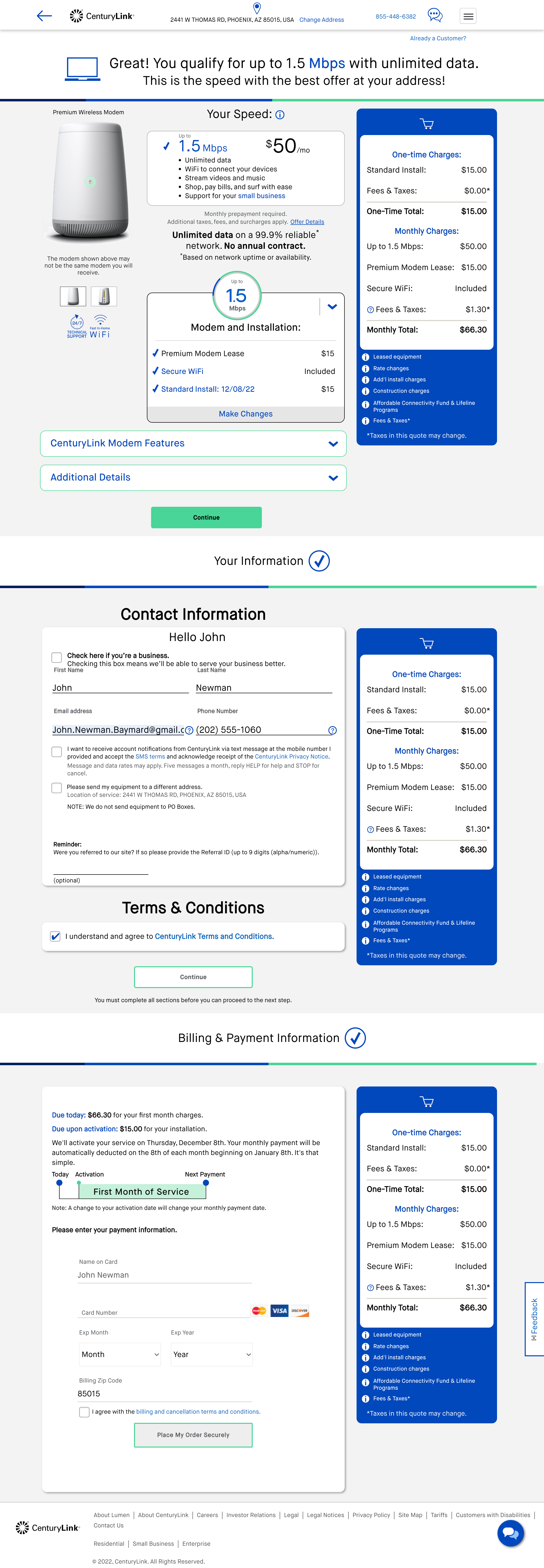Open the Exp Month dropdown
Image resolution: width=544 pixels, height=1568 pixels.
pyautogui.click(x=120, y=1354)
